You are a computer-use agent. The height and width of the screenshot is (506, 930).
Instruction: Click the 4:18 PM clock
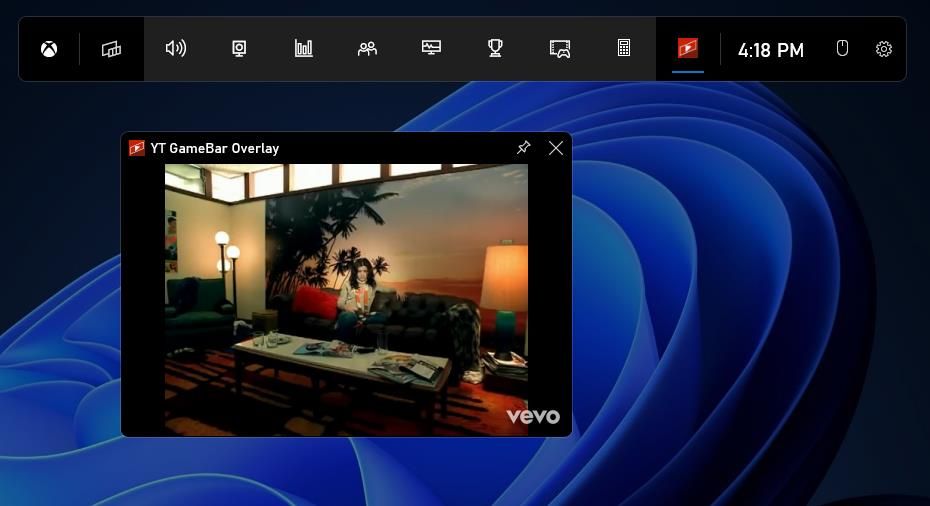(x=770, y=50)
